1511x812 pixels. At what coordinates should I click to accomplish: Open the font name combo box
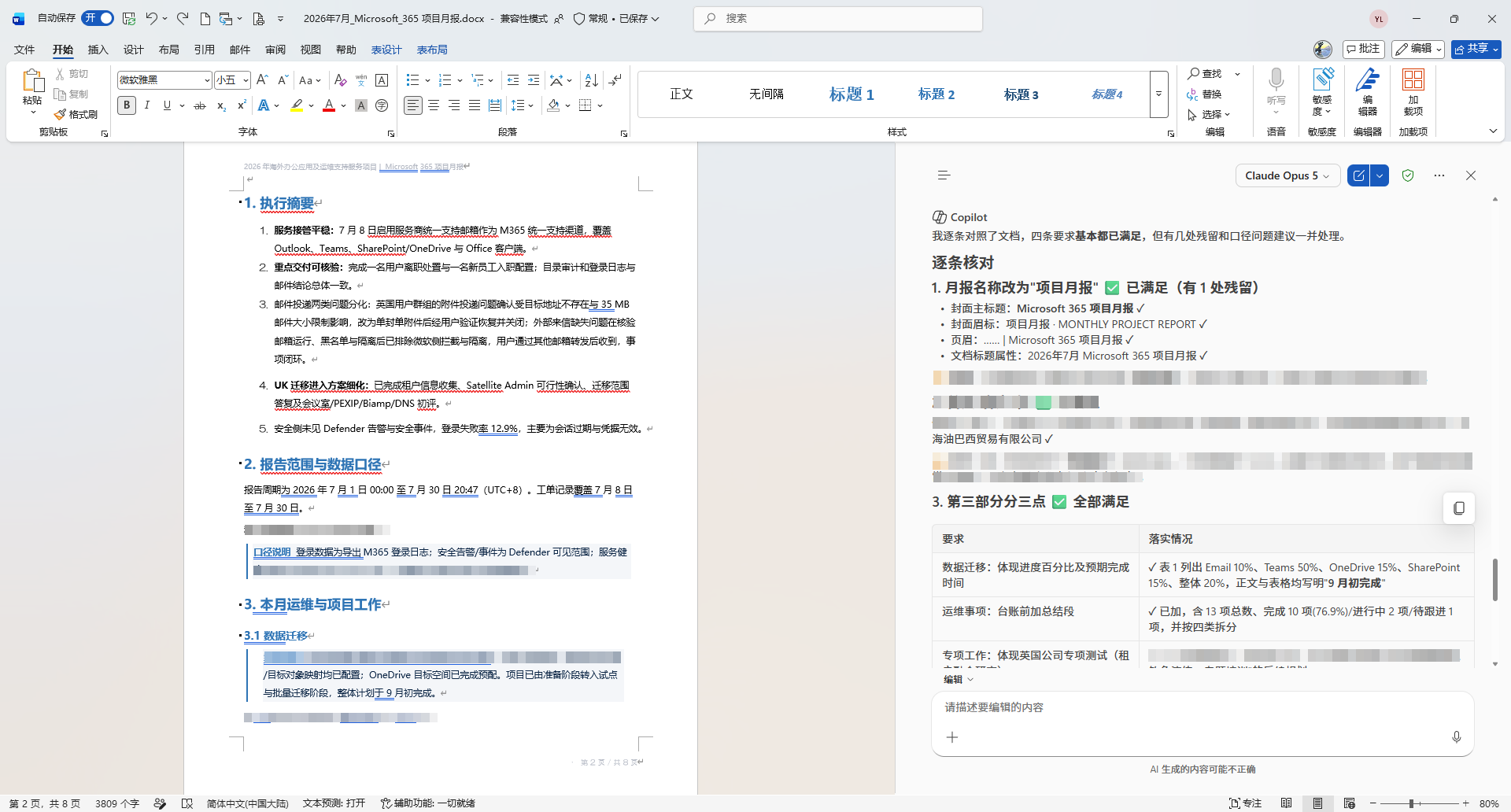164,80
